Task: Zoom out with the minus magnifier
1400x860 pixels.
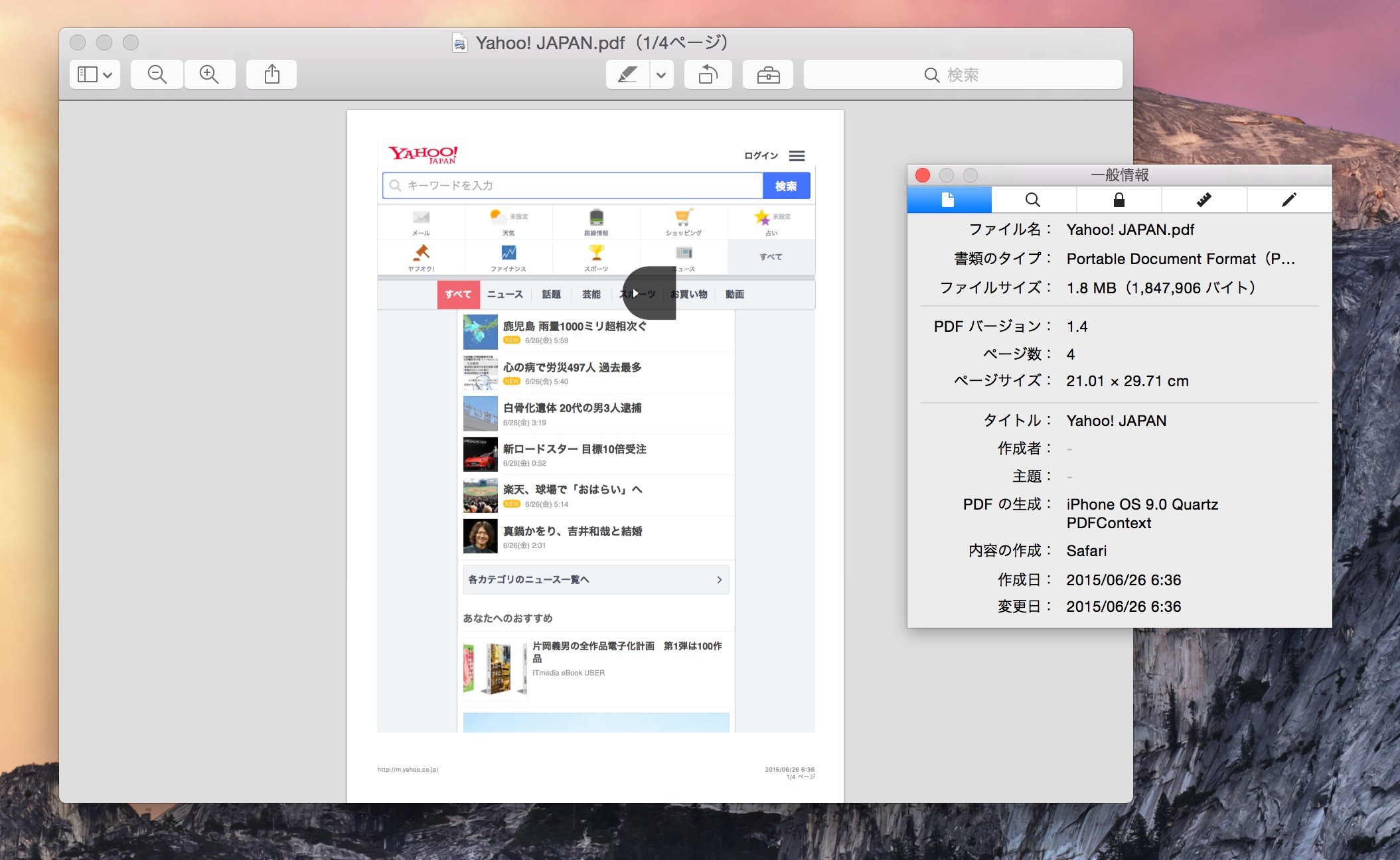Action: pyautogui.click(x=157, y=74)
